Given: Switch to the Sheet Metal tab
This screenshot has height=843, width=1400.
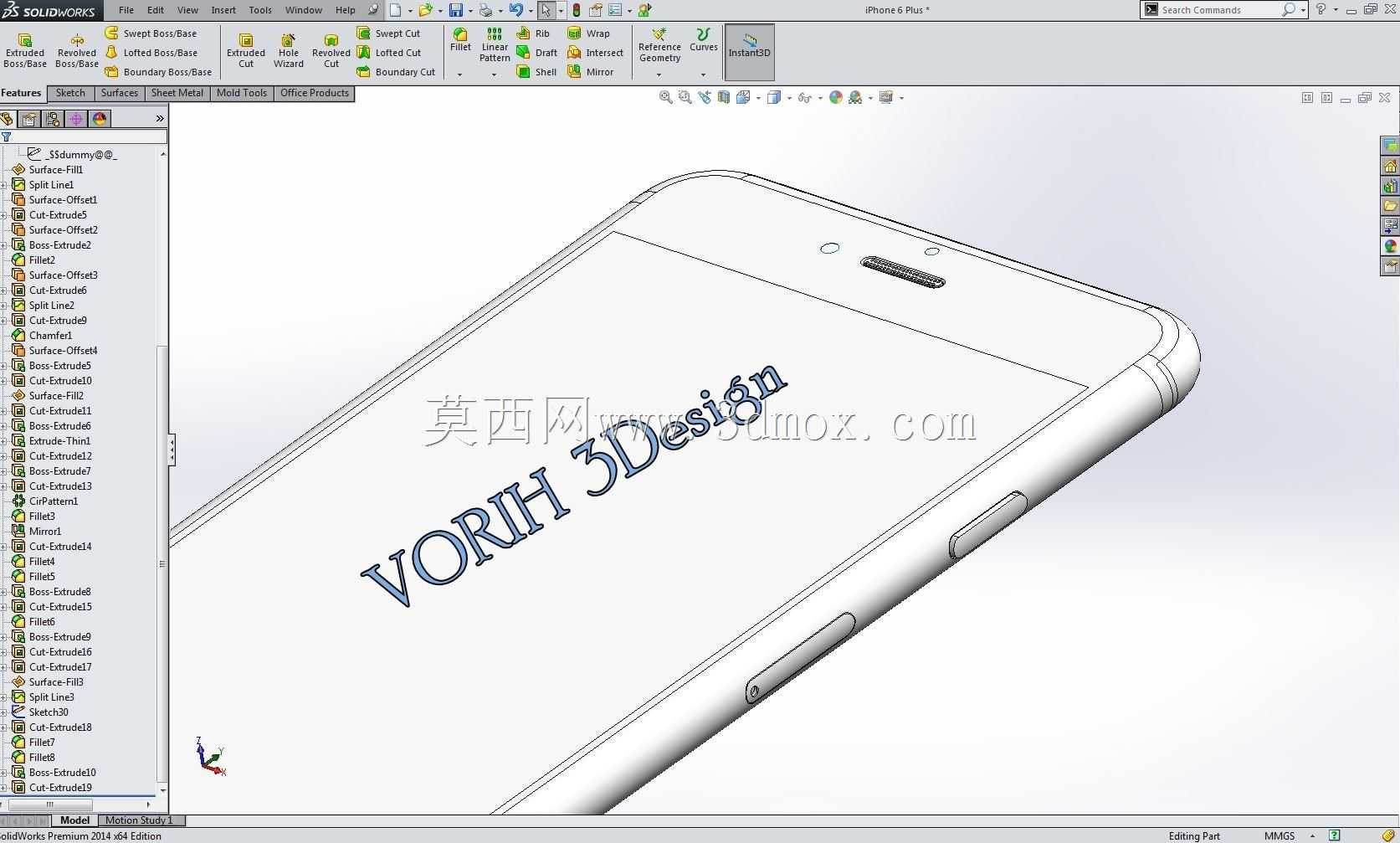Looking at the screenshot, I should [177, 93].
